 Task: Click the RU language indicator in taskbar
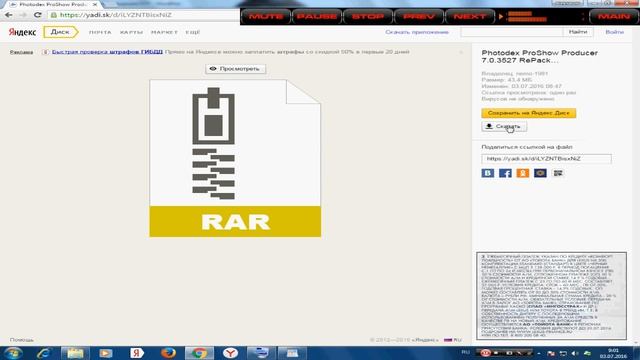click(x=465, y=352)
